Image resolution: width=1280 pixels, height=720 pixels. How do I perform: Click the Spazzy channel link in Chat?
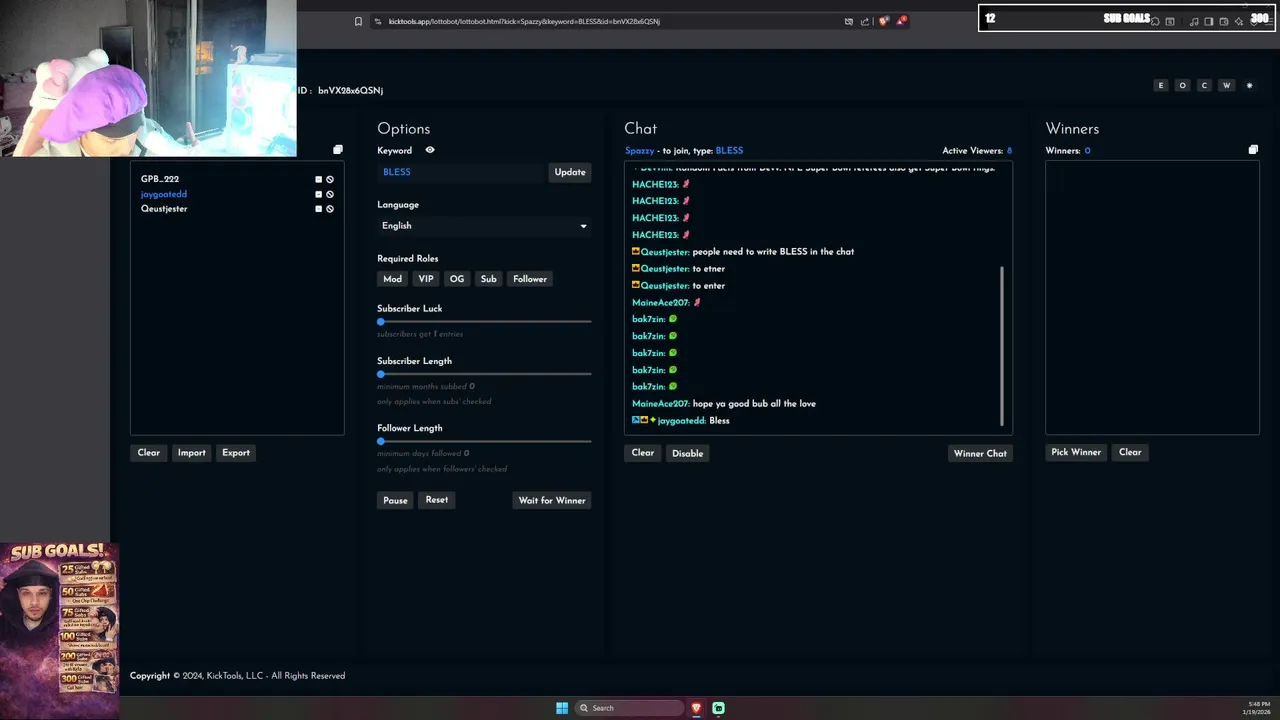coord(639,151)
